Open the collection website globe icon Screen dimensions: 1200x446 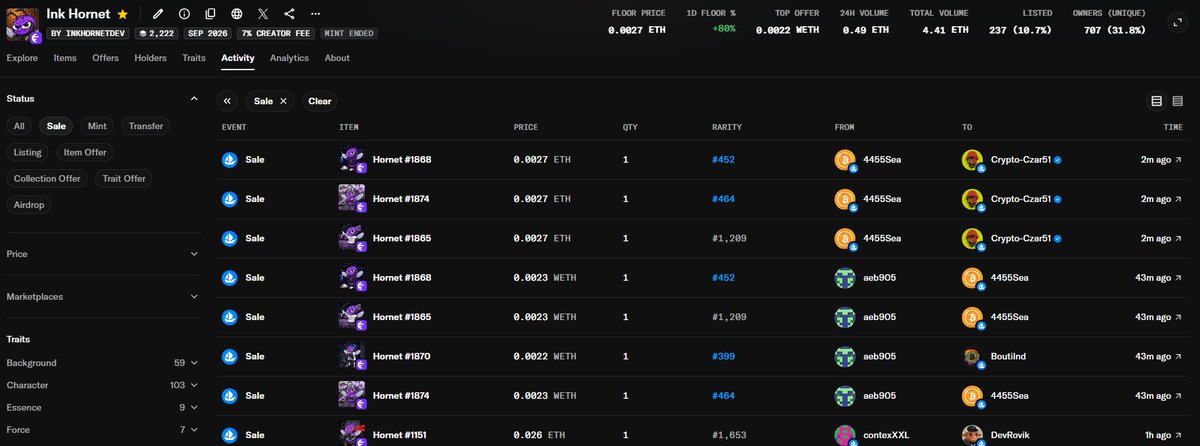236,15
